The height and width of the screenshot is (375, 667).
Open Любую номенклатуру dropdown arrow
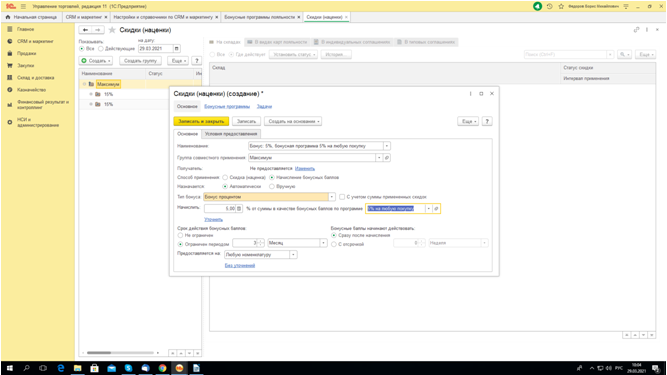pos(293,255)
